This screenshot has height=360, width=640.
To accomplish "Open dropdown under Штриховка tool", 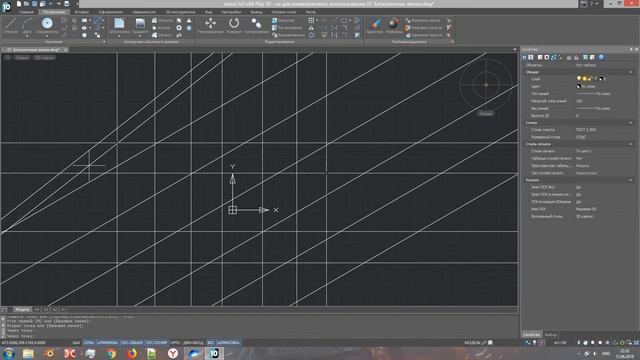I will pos(119,36).
